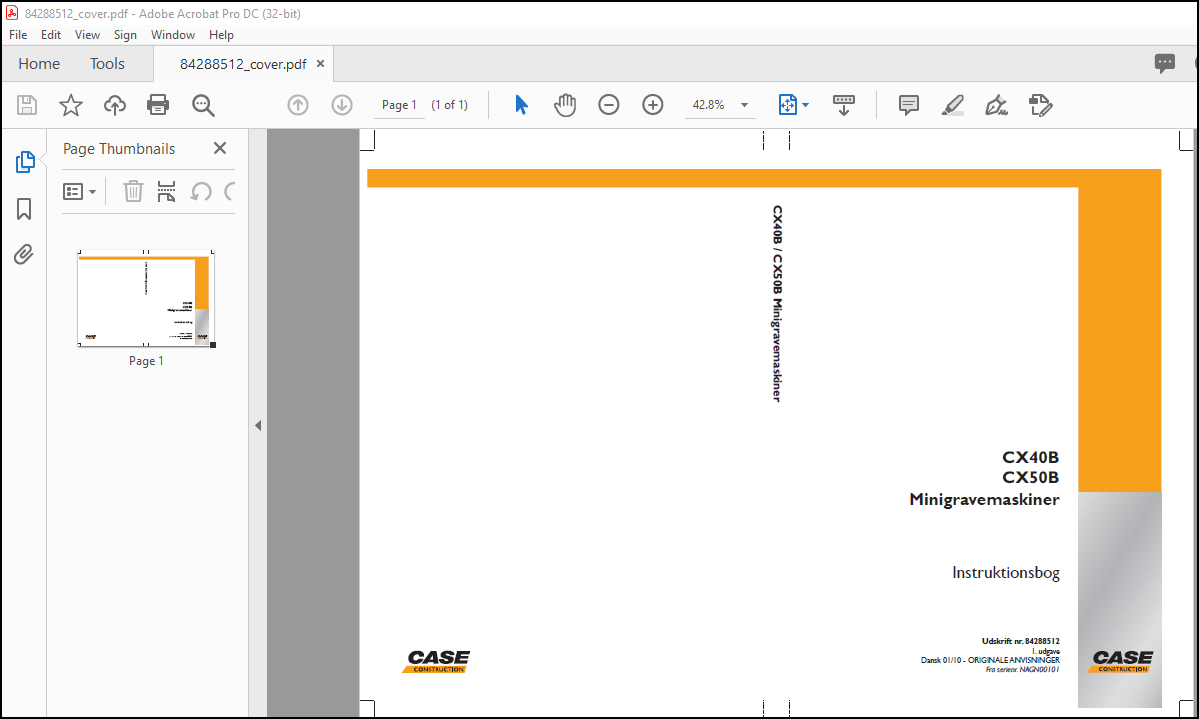
Task: Go to previous page arrow
Action: coord(297,105)
